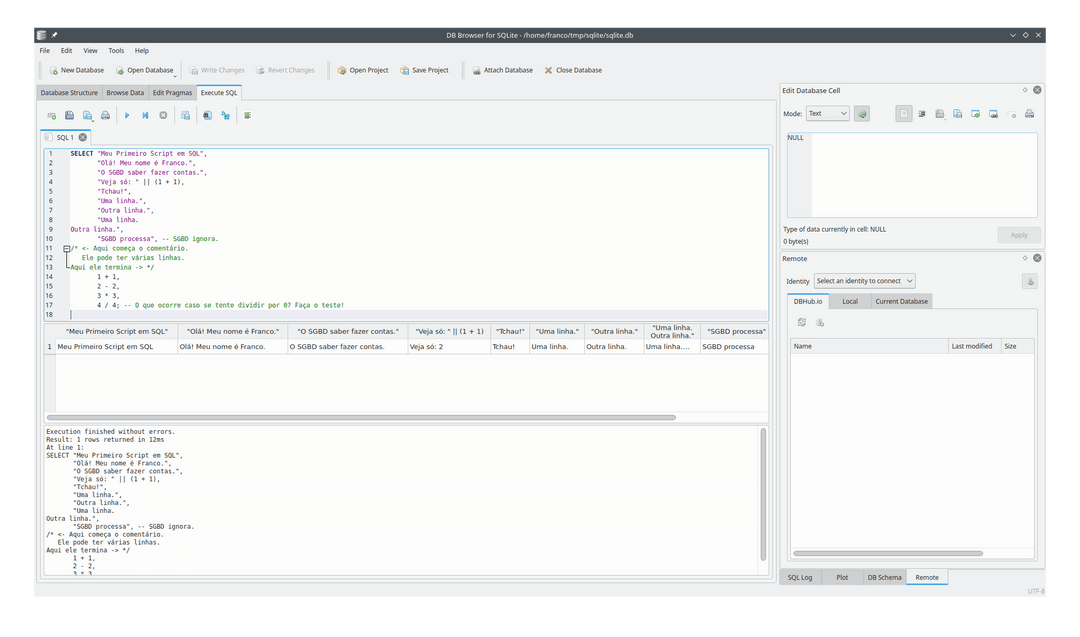Select the DB Schema tab
Screen dimensions: 1080x637
tap(884, 577)
